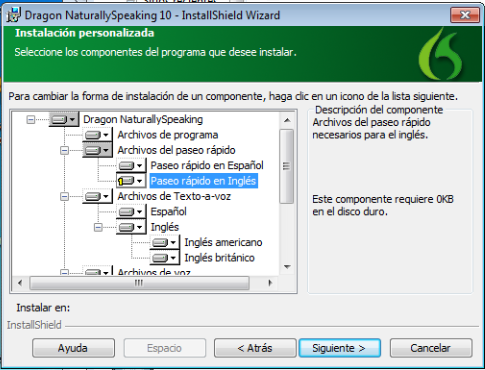This screenshot has width=485, height=370.
Task: Select the highlighted Paseo rápido en Inglés item
Action: pos(203,181)
